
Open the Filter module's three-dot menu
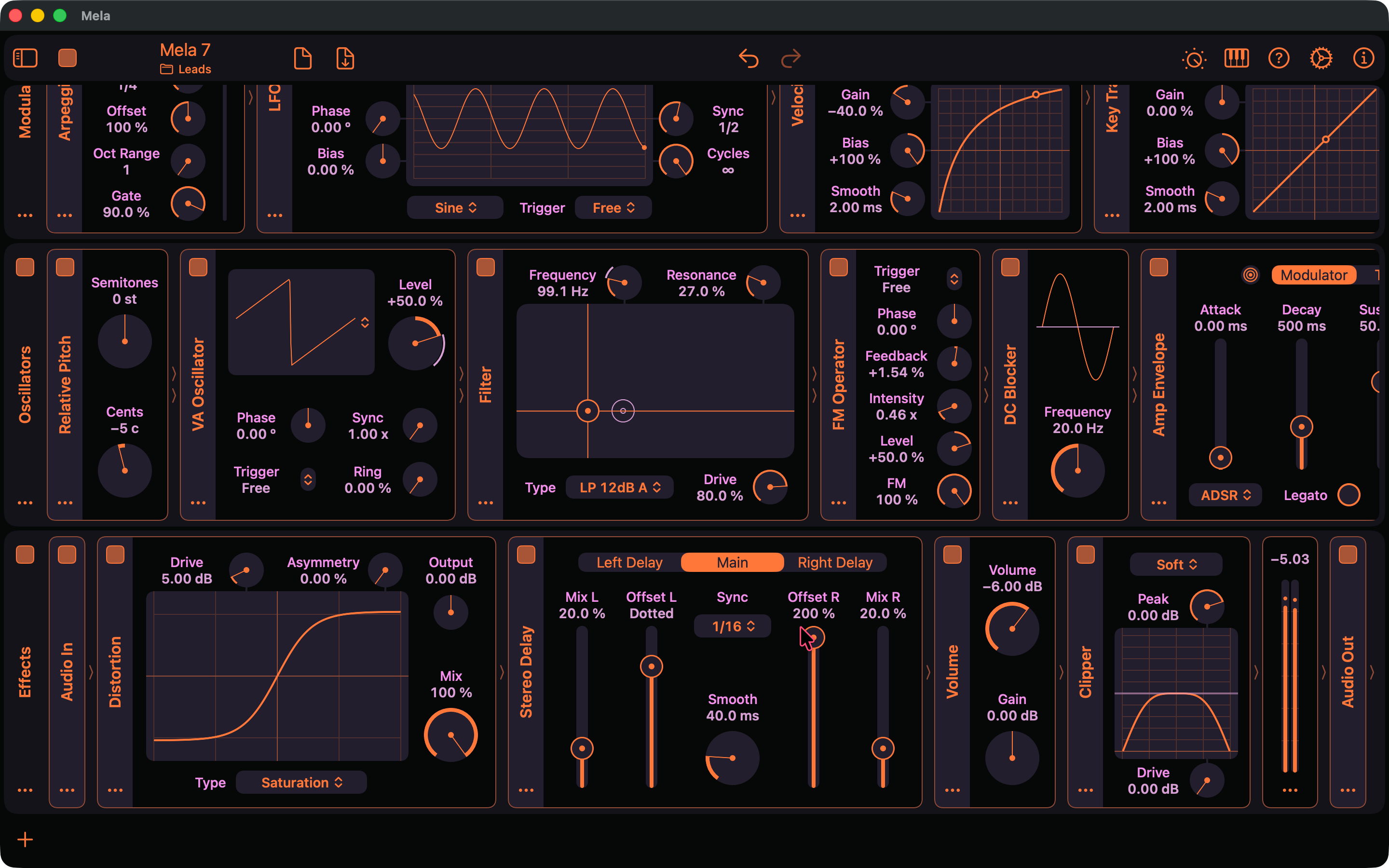pos(486,503)
